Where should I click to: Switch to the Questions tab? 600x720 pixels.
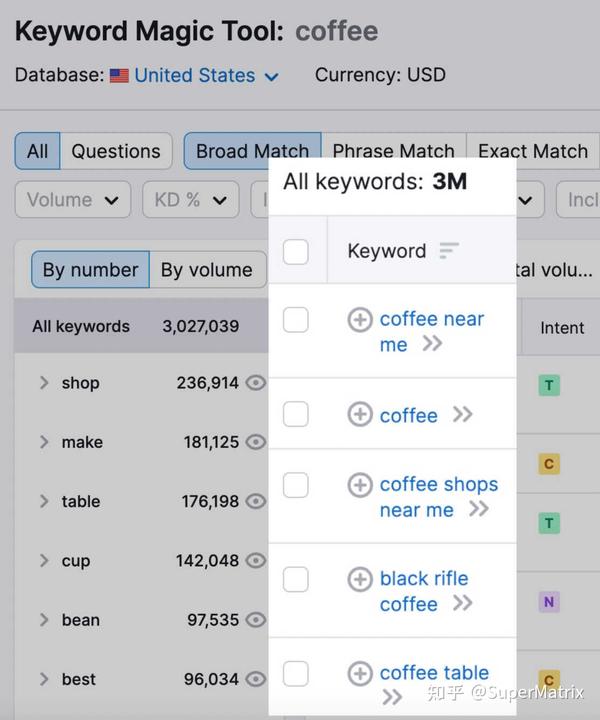pos(116,152)
